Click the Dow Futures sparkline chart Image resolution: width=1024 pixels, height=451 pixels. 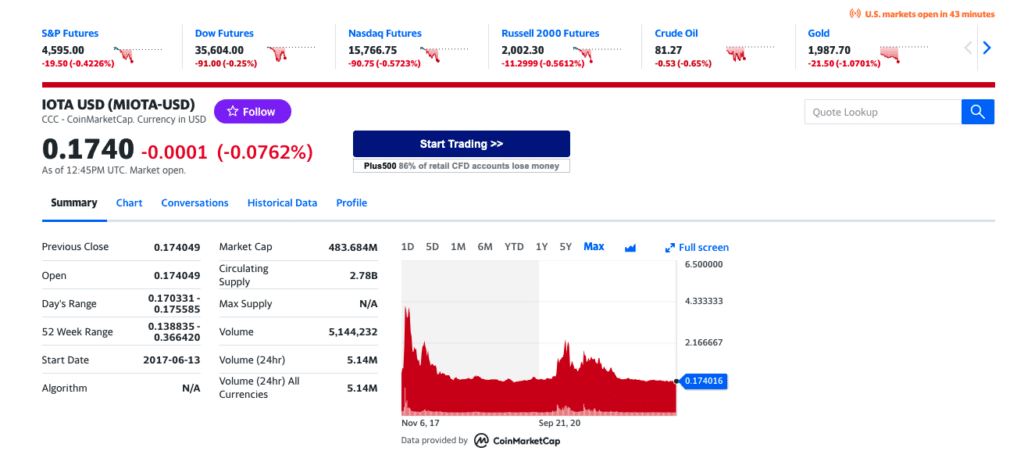pyautogui.click(x=291, y=54)
